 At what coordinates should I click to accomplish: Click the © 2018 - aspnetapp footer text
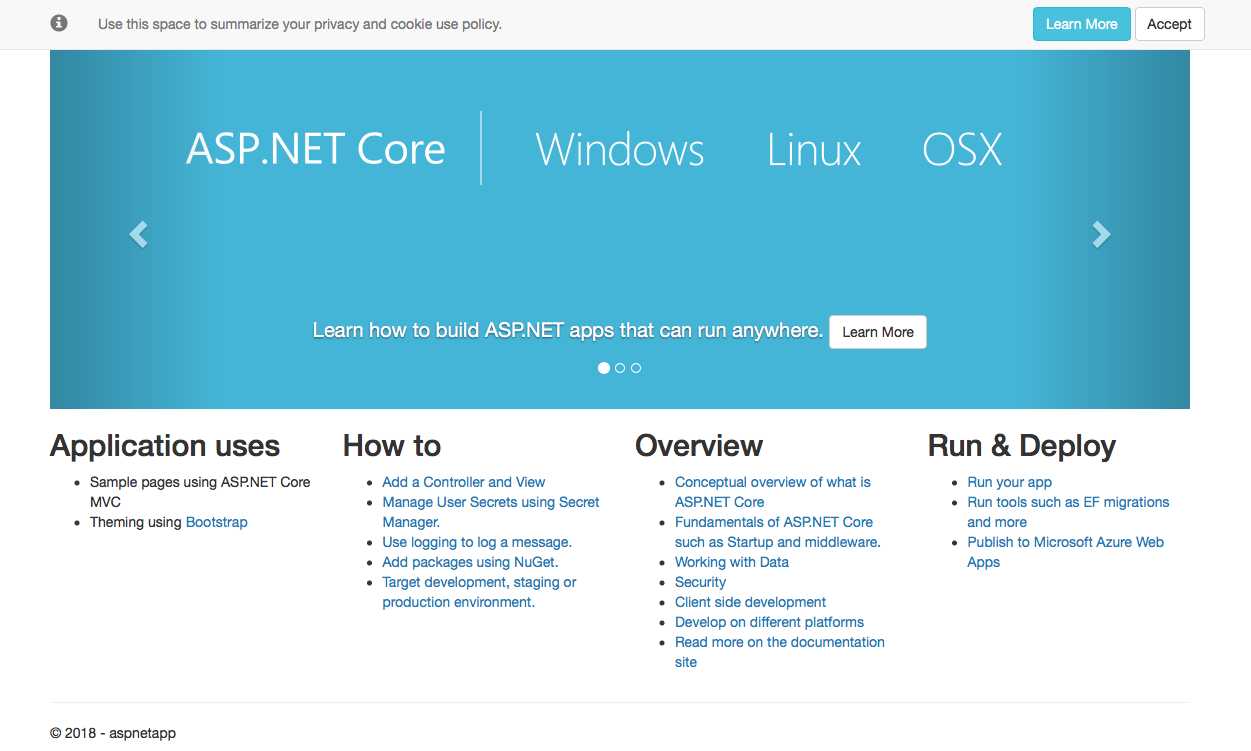point(113,733)
